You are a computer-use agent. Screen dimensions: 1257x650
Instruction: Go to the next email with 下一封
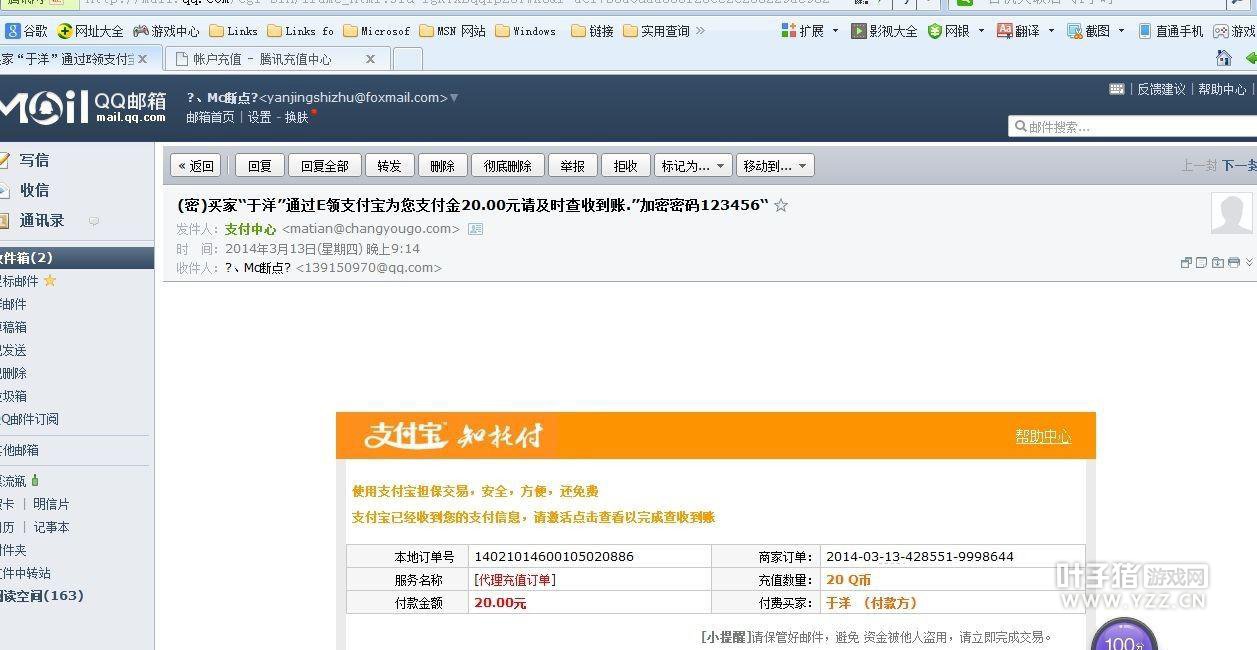[x=1239, y=166]
